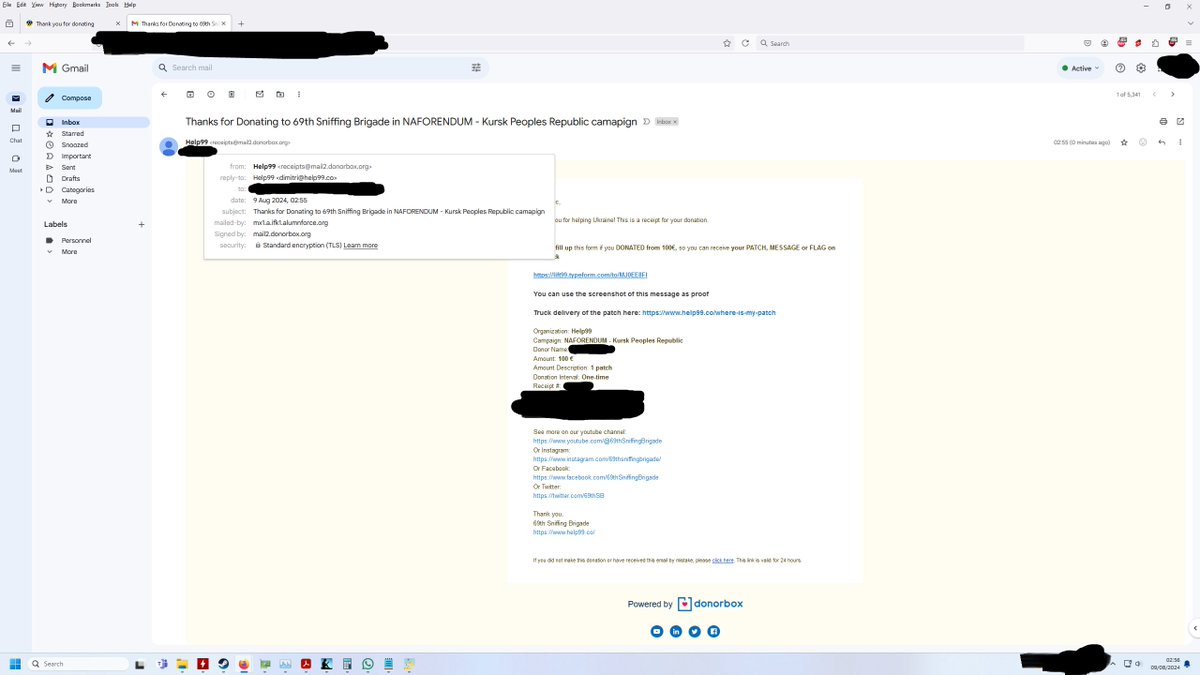This screenshot has height=675, width=1200.
Task: Visit Donorbox Twitter footer icon
Action: click(x=695, y=631)
